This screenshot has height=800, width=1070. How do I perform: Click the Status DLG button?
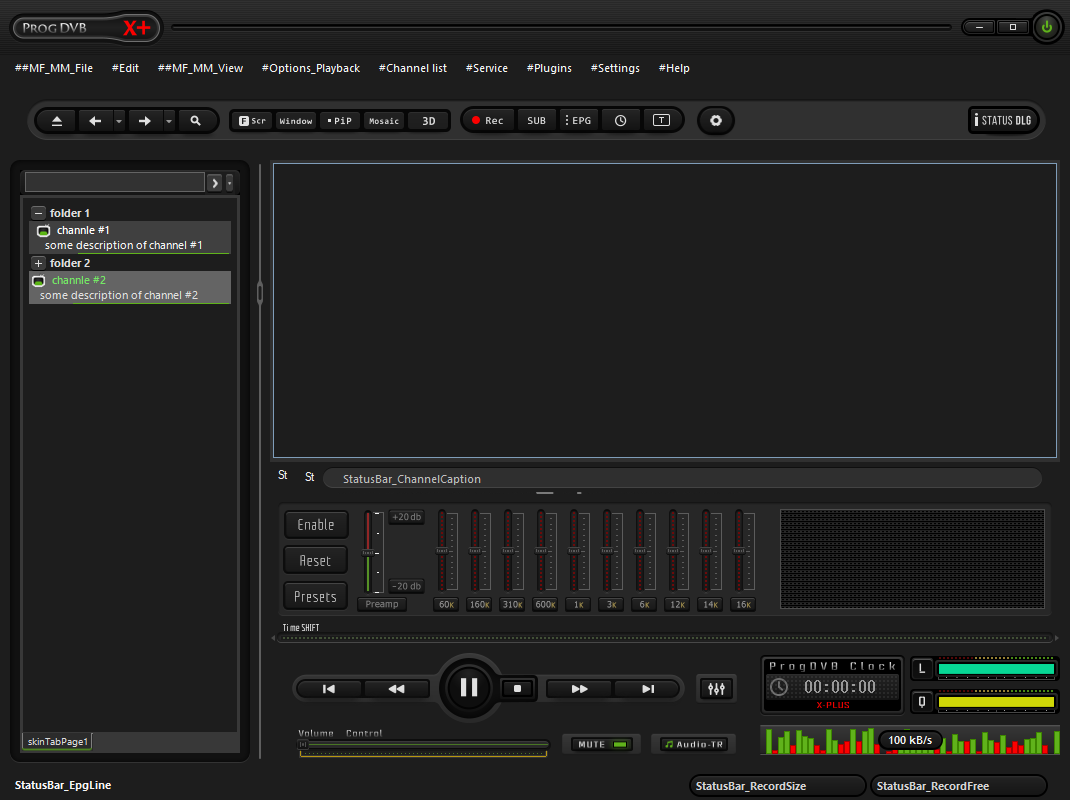click(x=1004, y=121)
